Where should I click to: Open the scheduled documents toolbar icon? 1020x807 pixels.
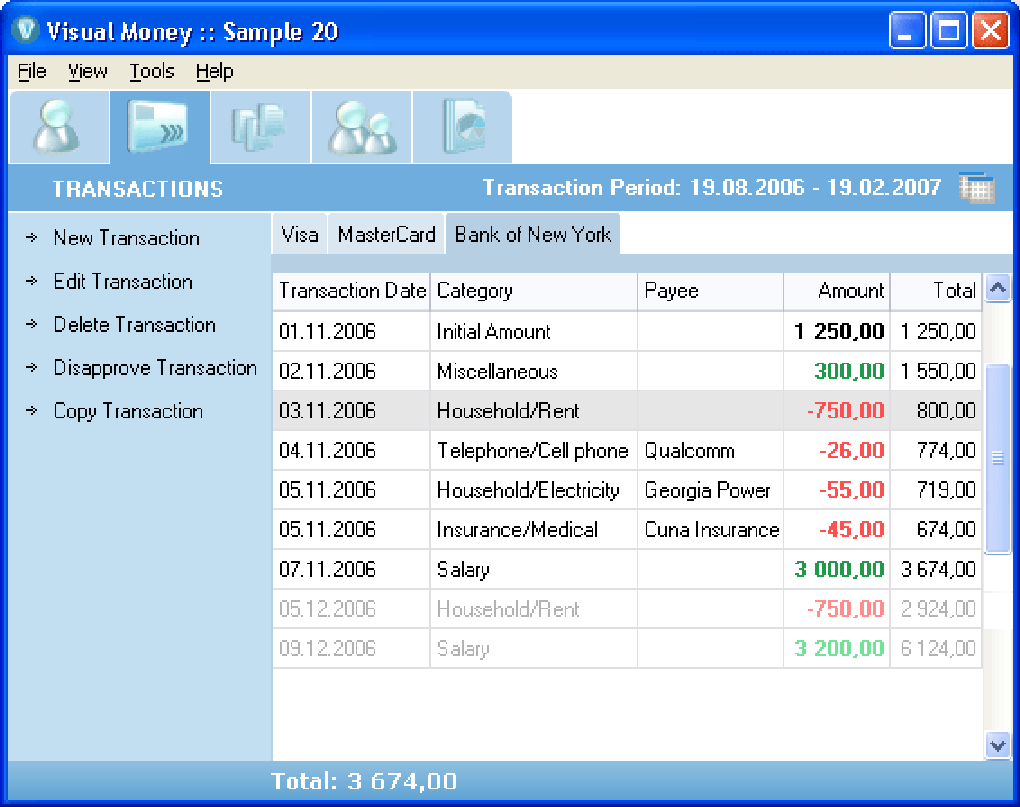click(x=259, y=126)
